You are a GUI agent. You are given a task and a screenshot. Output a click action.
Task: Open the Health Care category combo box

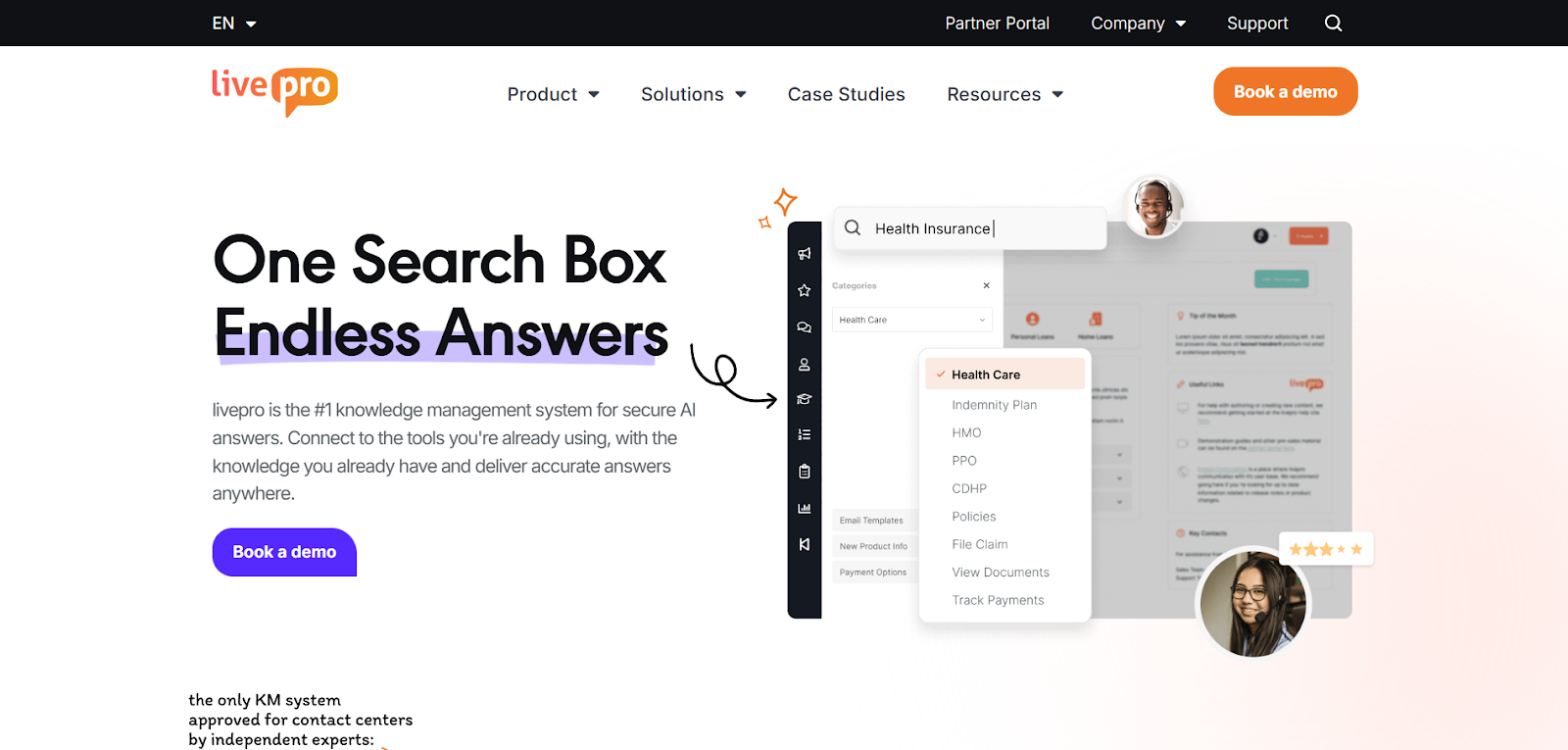(x=912, y=320)
